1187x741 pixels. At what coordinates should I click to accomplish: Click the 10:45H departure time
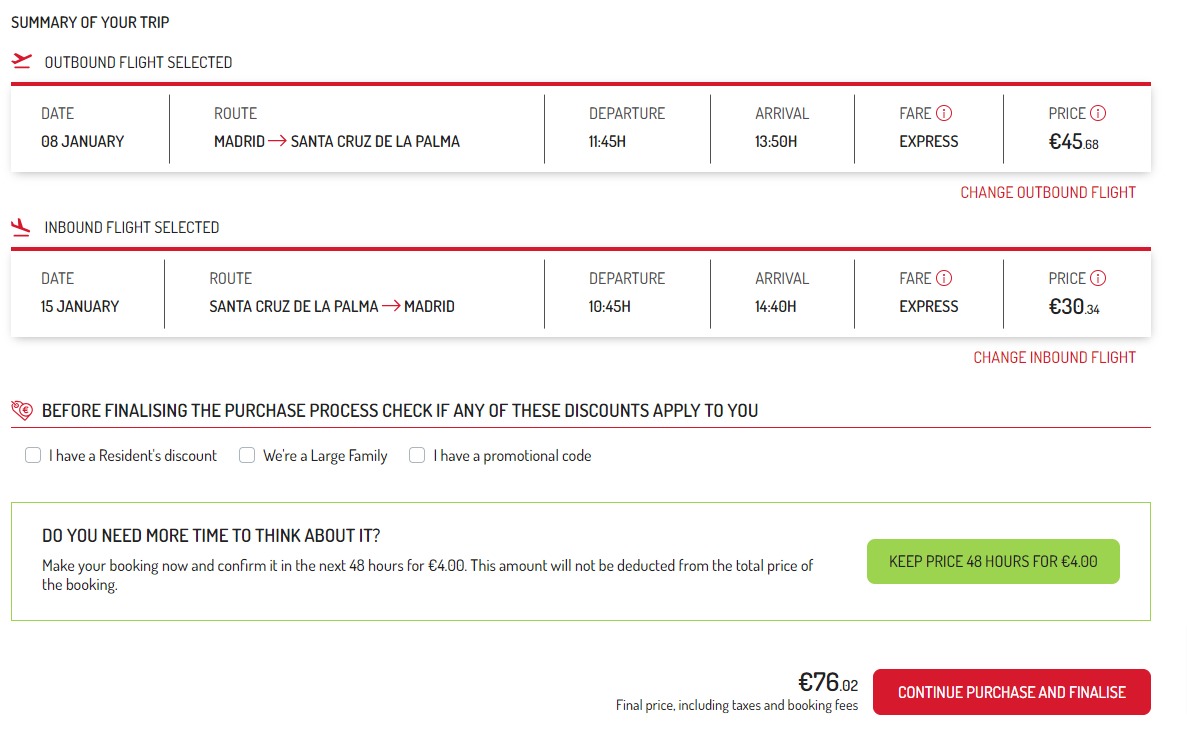(609, 307)
